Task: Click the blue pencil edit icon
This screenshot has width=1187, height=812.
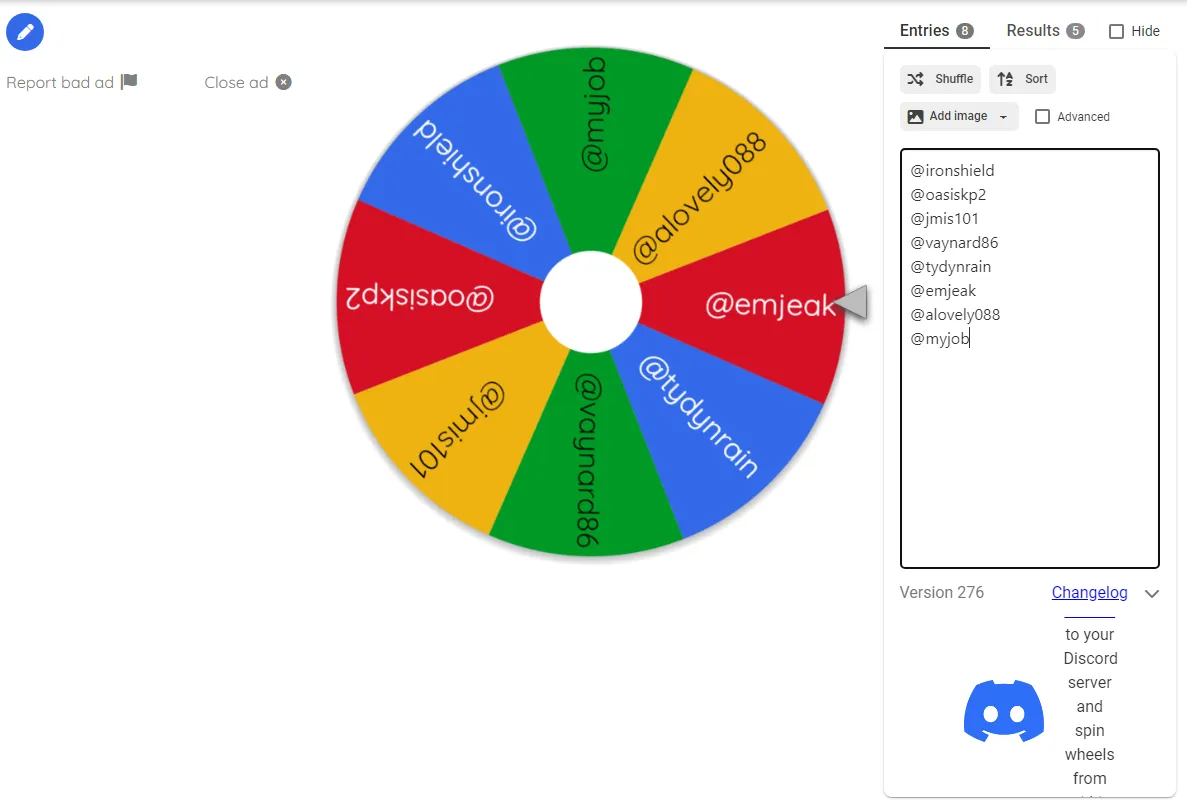Action: coord(25,32)
